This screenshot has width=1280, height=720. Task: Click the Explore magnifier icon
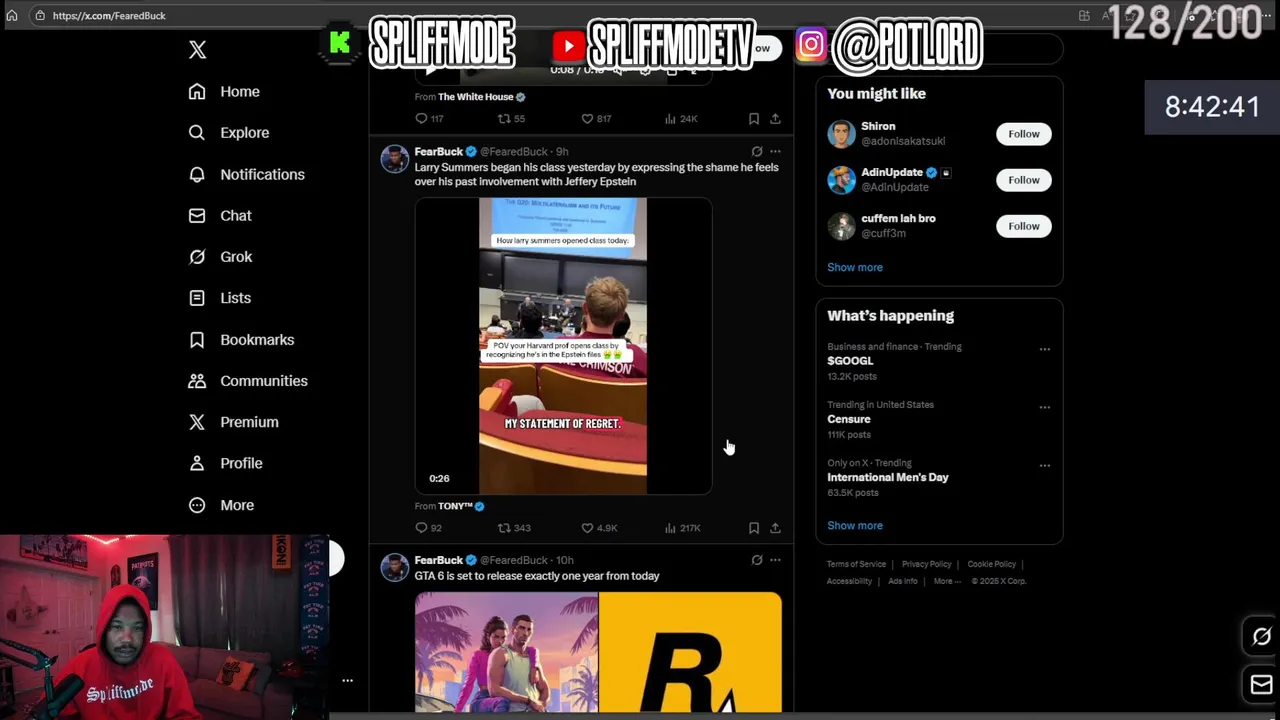click(197, 132)
